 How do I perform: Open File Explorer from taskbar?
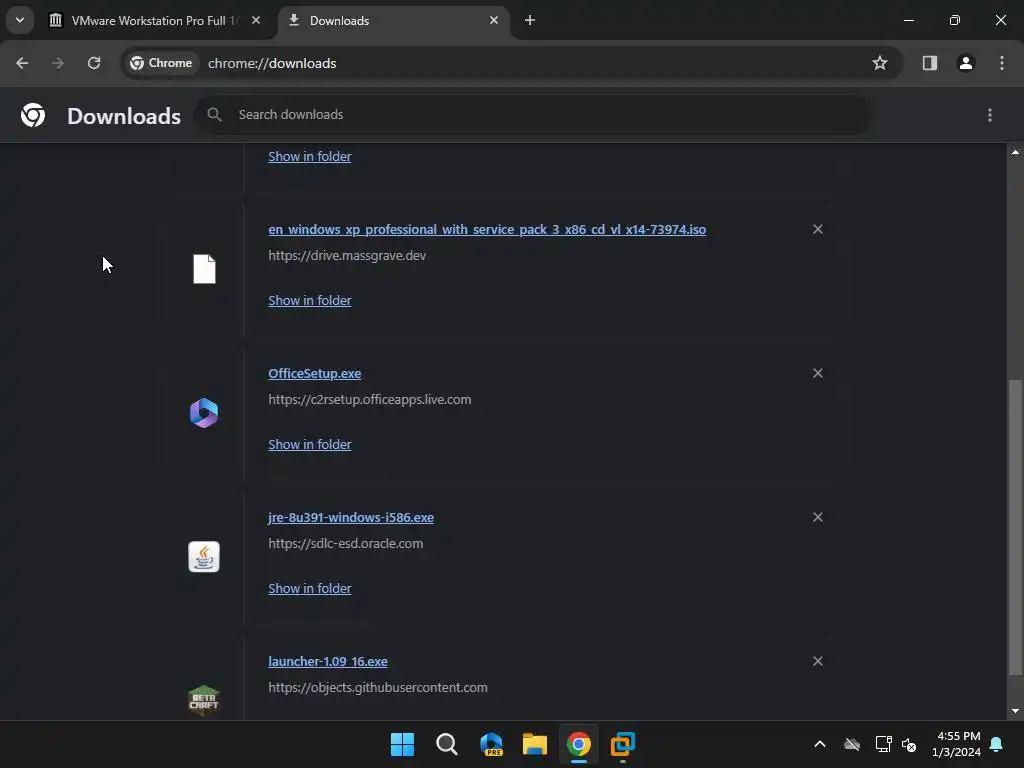point(535,744)
